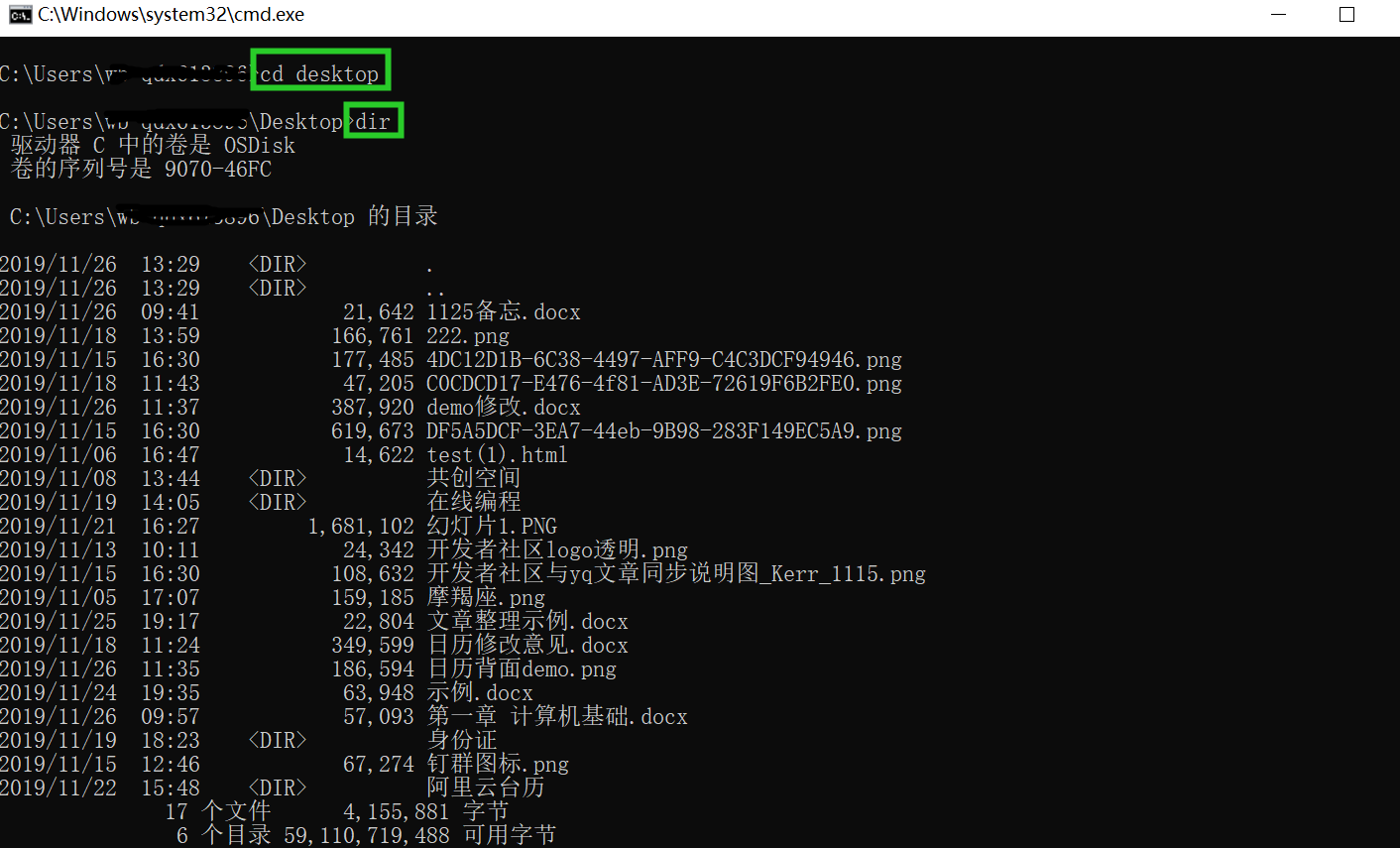Select file name 文章整理示例.docx
Image resolution: width=1400 pixels, height=848 pixels.
pos(527,621)
